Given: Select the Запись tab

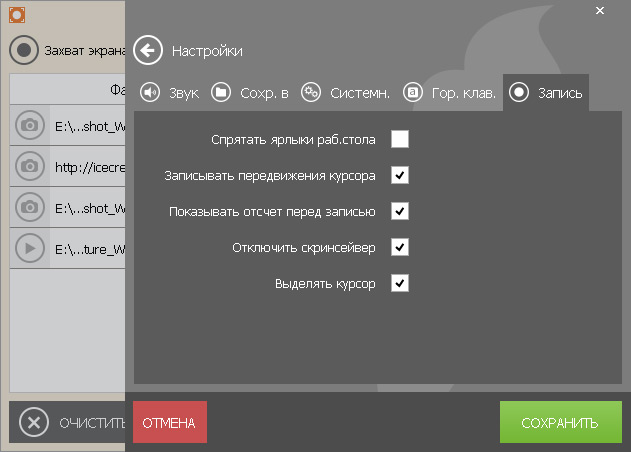Looking at the screenshot, I should tap(546, 93).
